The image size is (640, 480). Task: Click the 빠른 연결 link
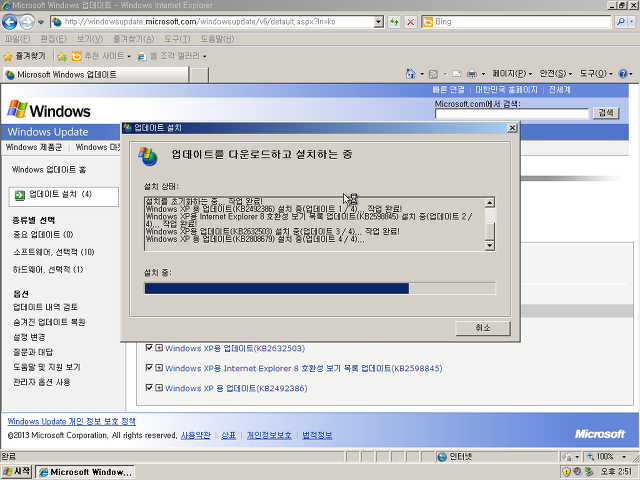pyautogui.click(x=448, y=89)
